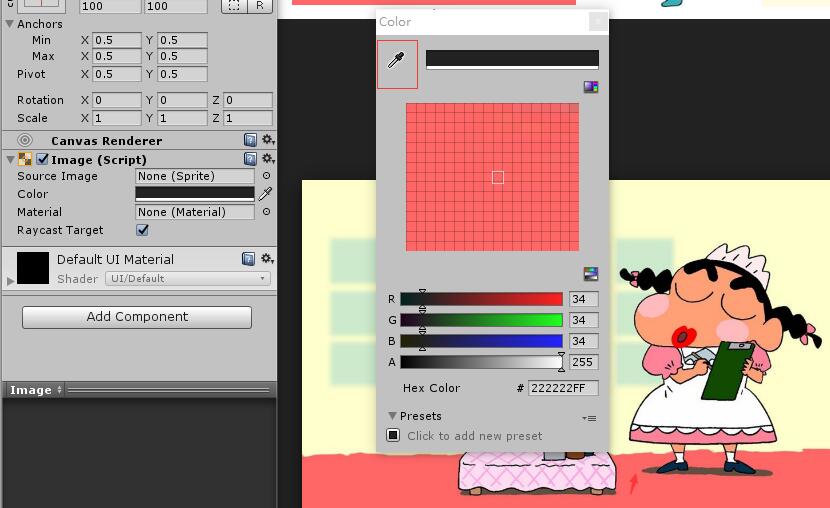Screen dimensions: 830x508
Task: Toggle the Raycast Target checkbox
Action: [142, 230]
